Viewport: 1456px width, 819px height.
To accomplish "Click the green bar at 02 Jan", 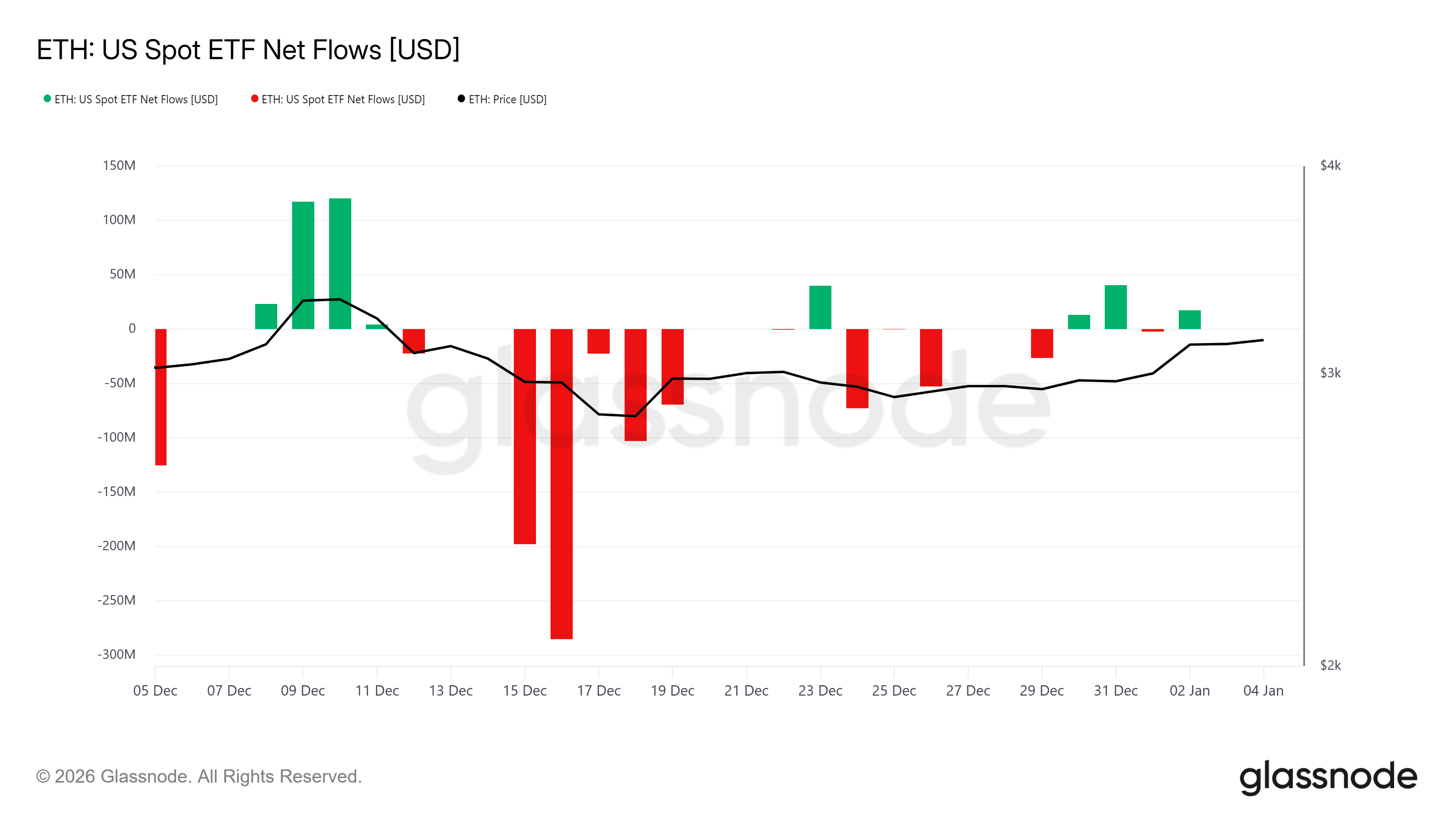I will coord(1189,320).
